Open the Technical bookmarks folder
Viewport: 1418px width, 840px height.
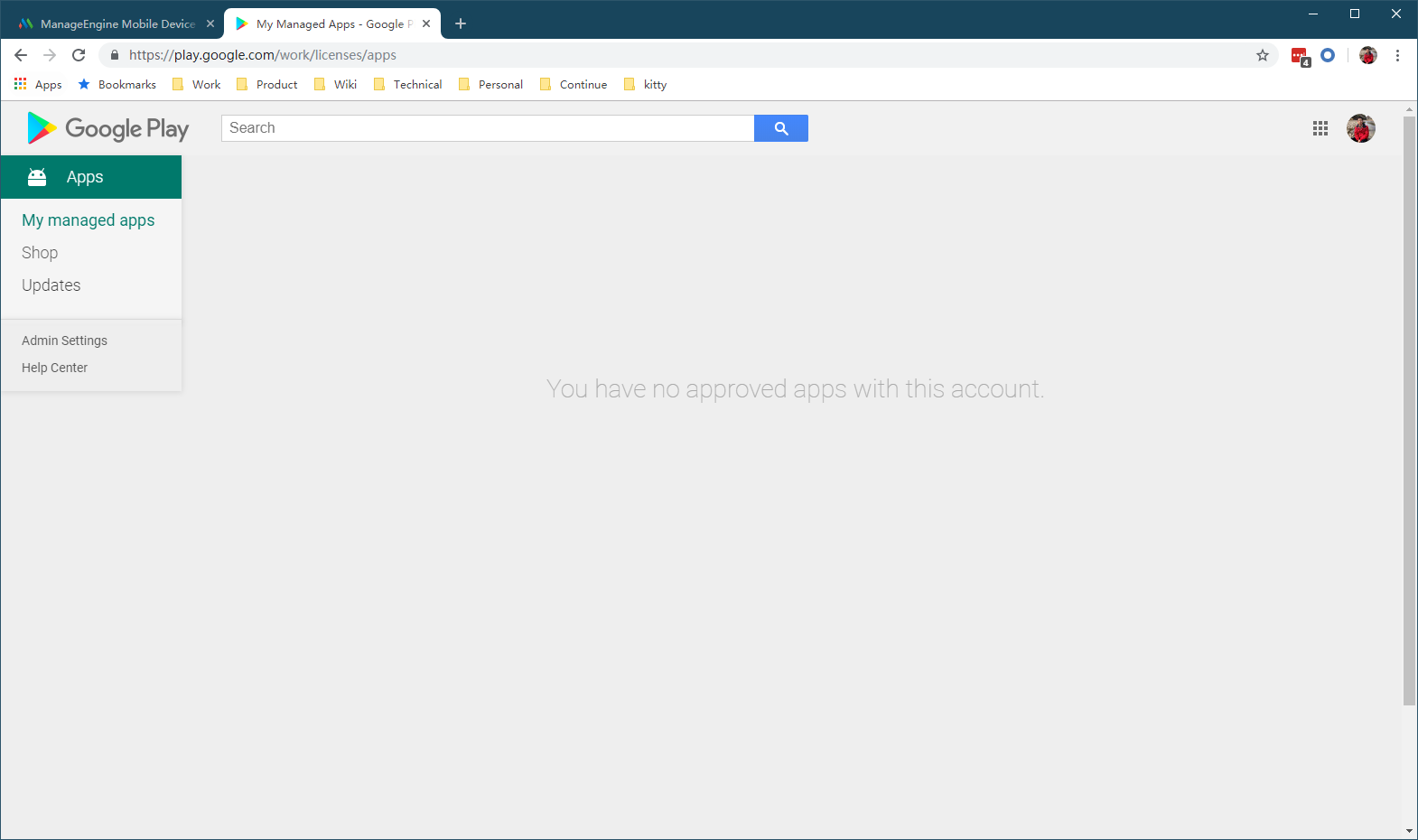click(x=408, y=84)
